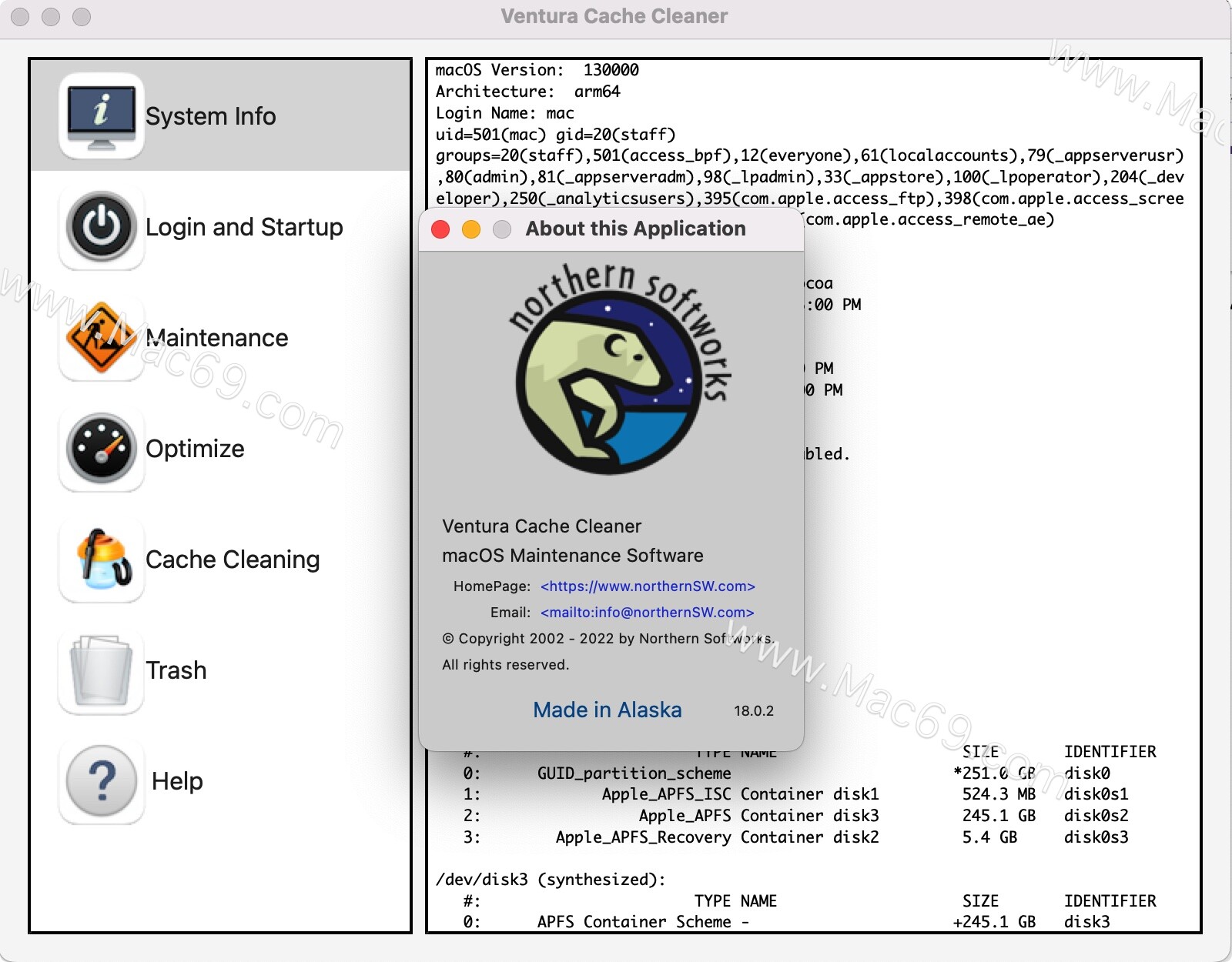Minimize the About this Application dialog
This screenshot has width=1232, height=962.
click(471, 229)
